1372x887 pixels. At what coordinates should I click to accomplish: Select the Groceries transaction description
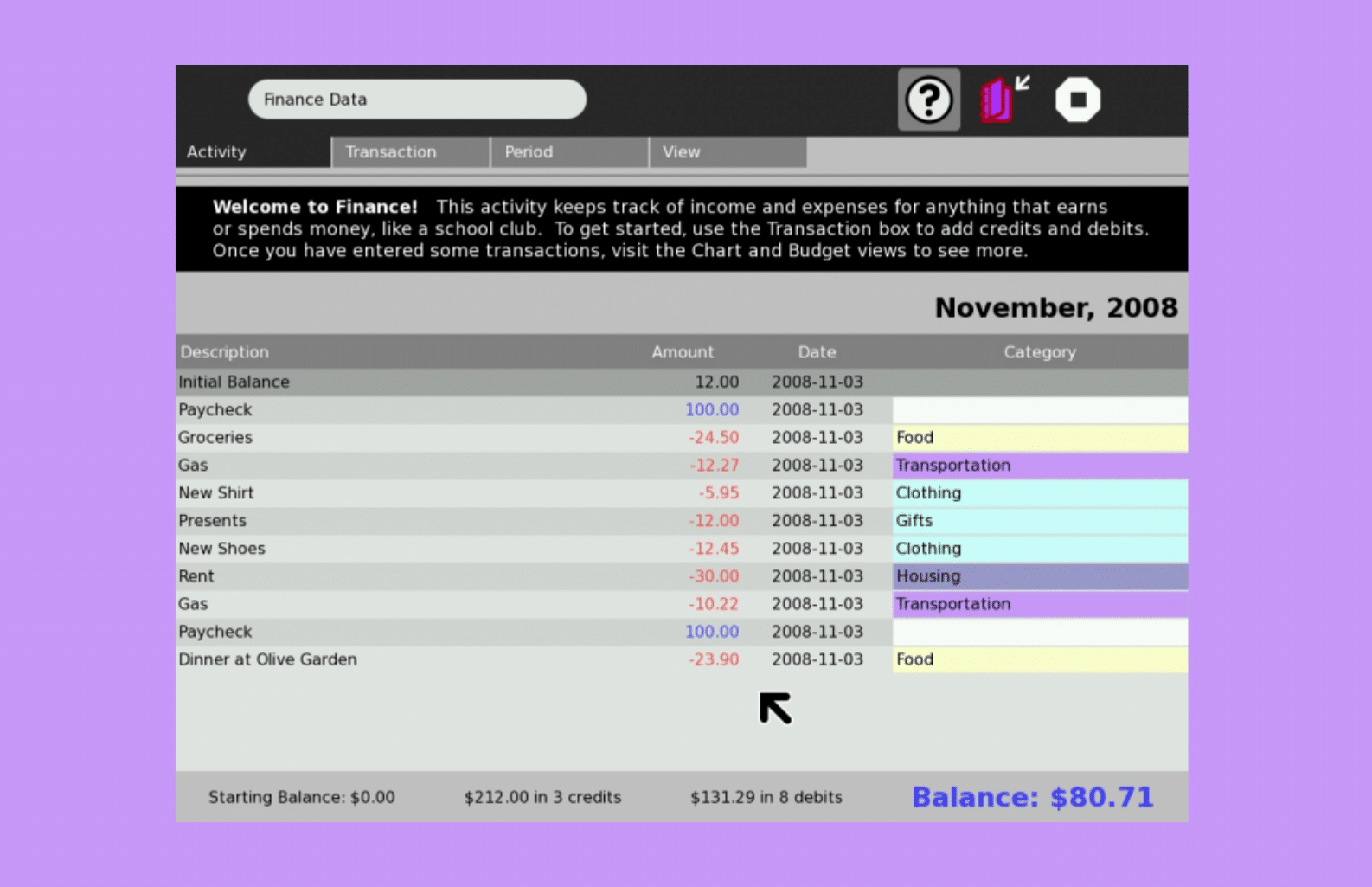(x=215, y=437)
